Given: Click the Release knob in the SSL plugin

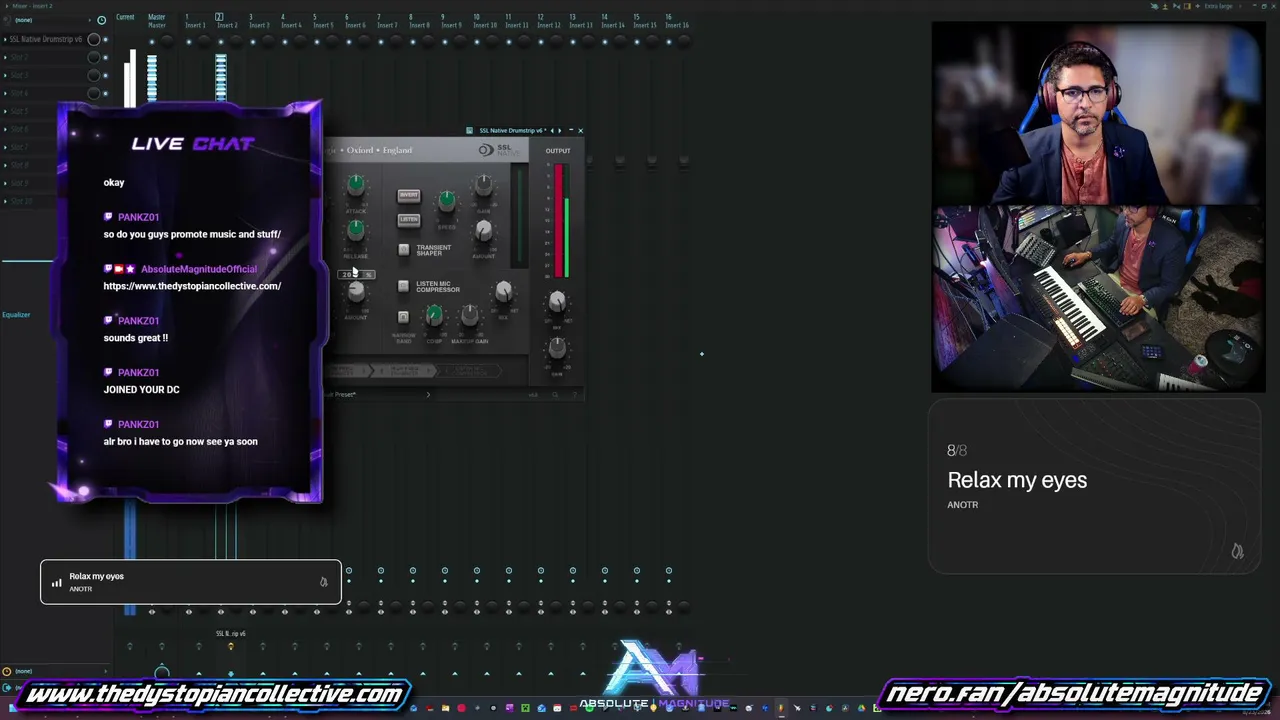Looking at the screenshot, I should point(356,230).
